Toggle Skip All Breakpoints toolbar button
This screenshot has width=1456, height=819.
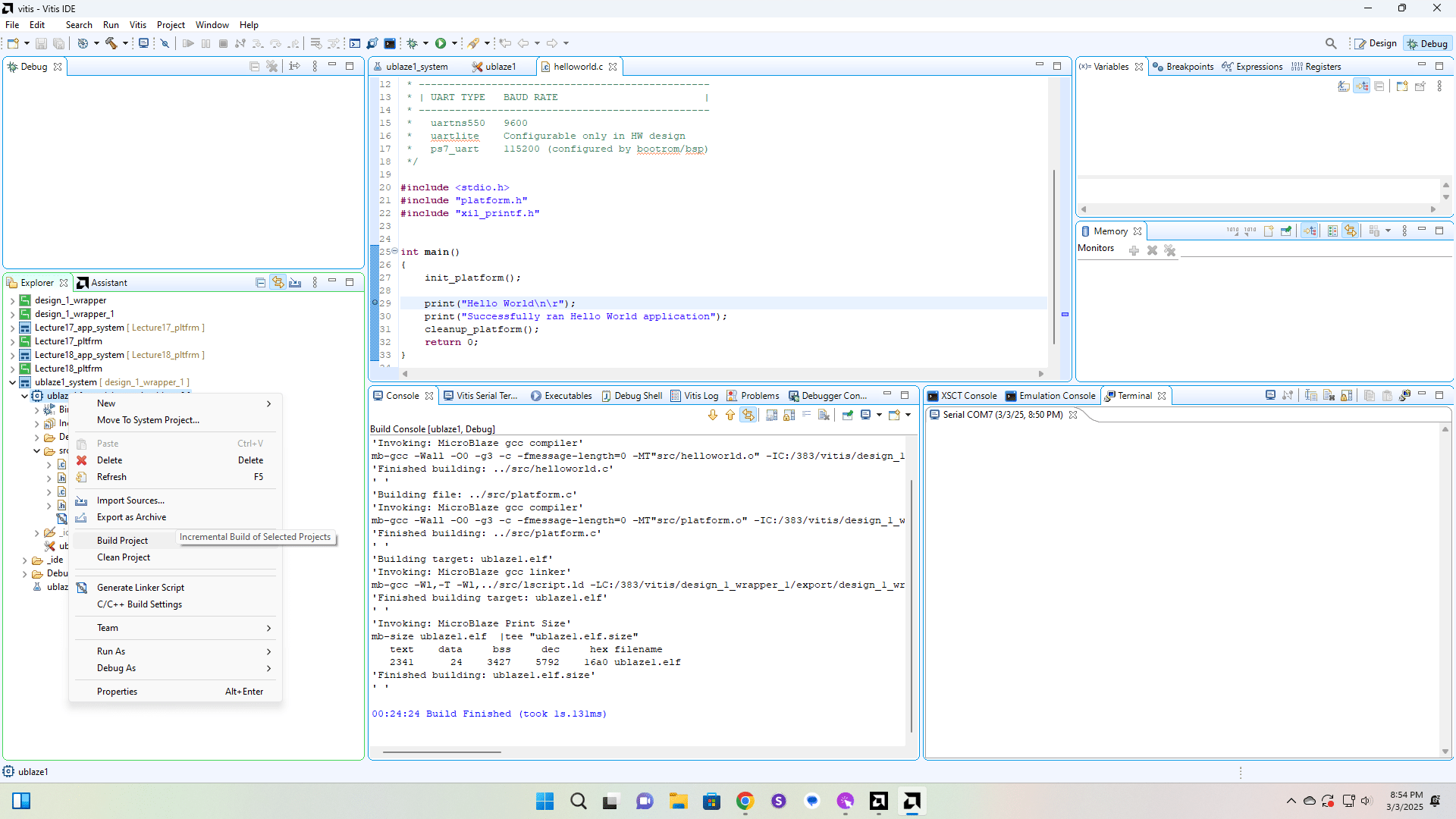point(165,43)
